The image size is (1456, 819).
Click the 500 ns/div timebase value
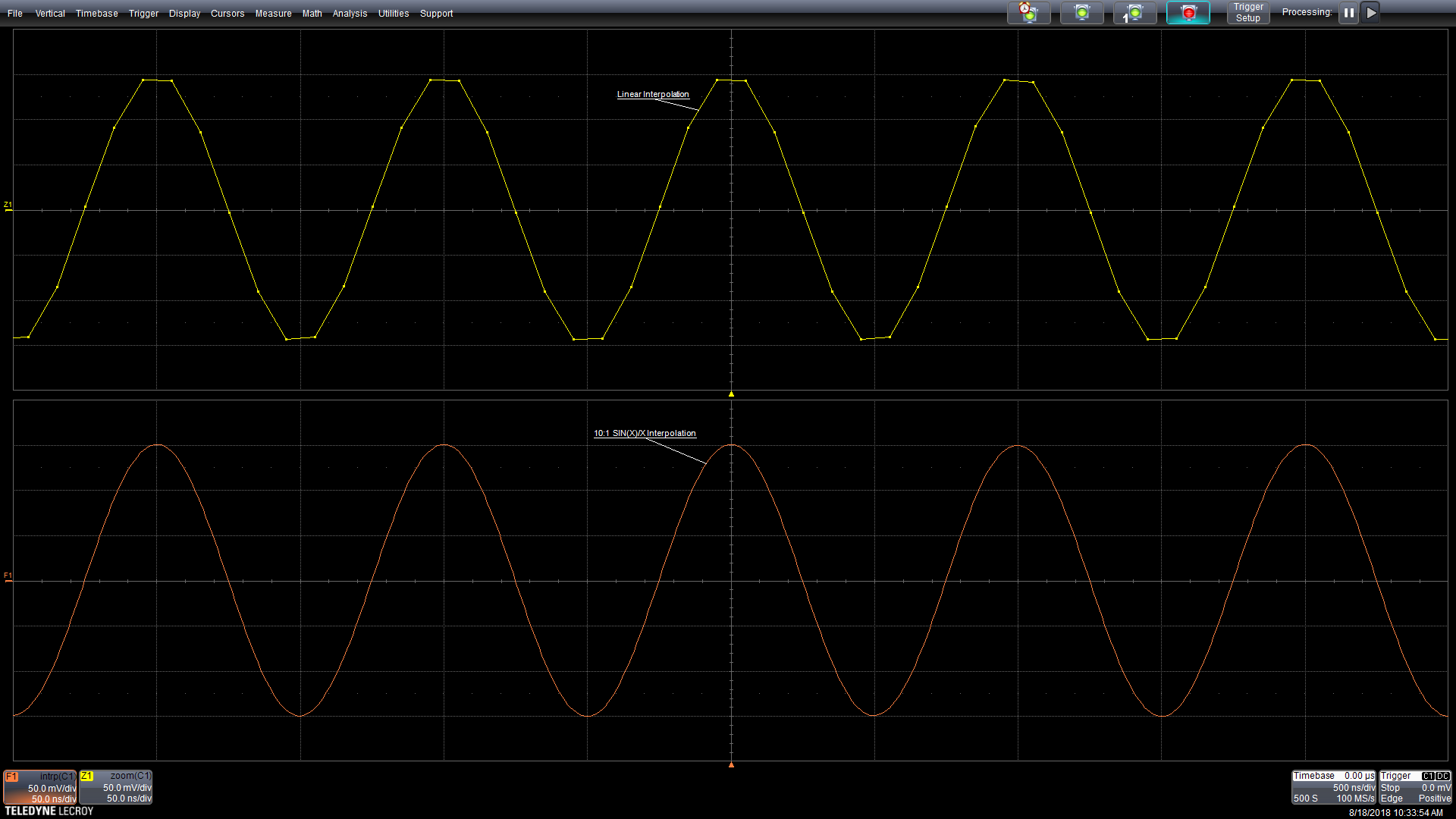1354,788
